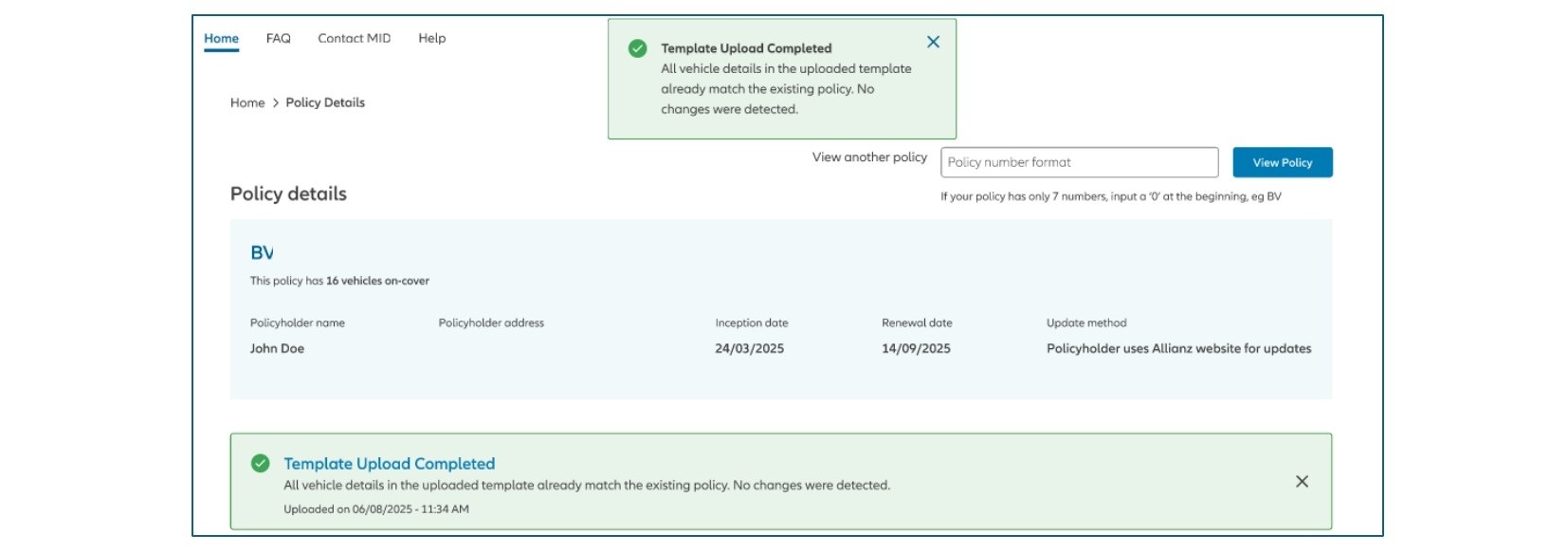Click the Policy Details breadcrumb
This screenshot has height=553, width=1568.
coord(325,103)
